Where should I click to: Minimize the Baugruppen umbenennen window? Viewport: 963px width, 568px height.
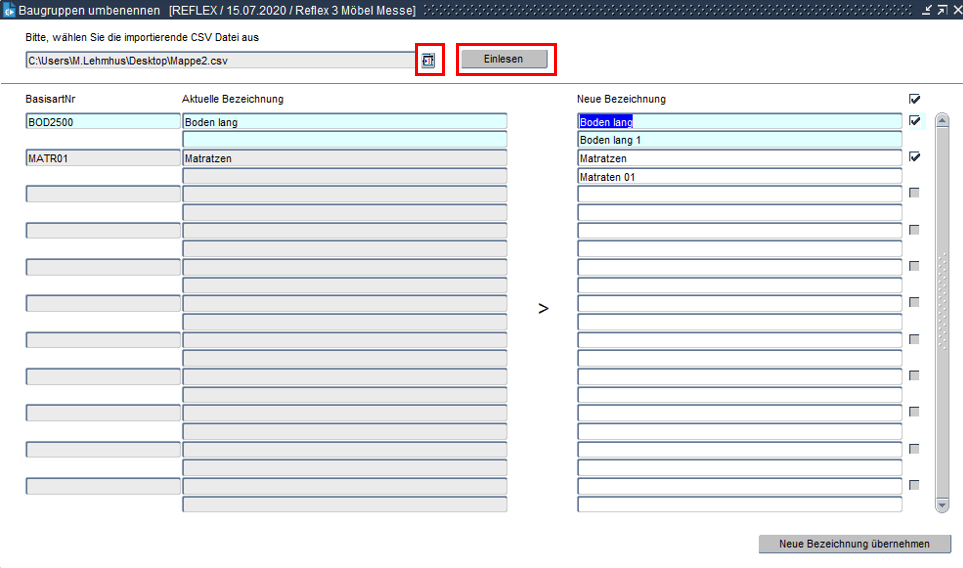coord(926,9)
